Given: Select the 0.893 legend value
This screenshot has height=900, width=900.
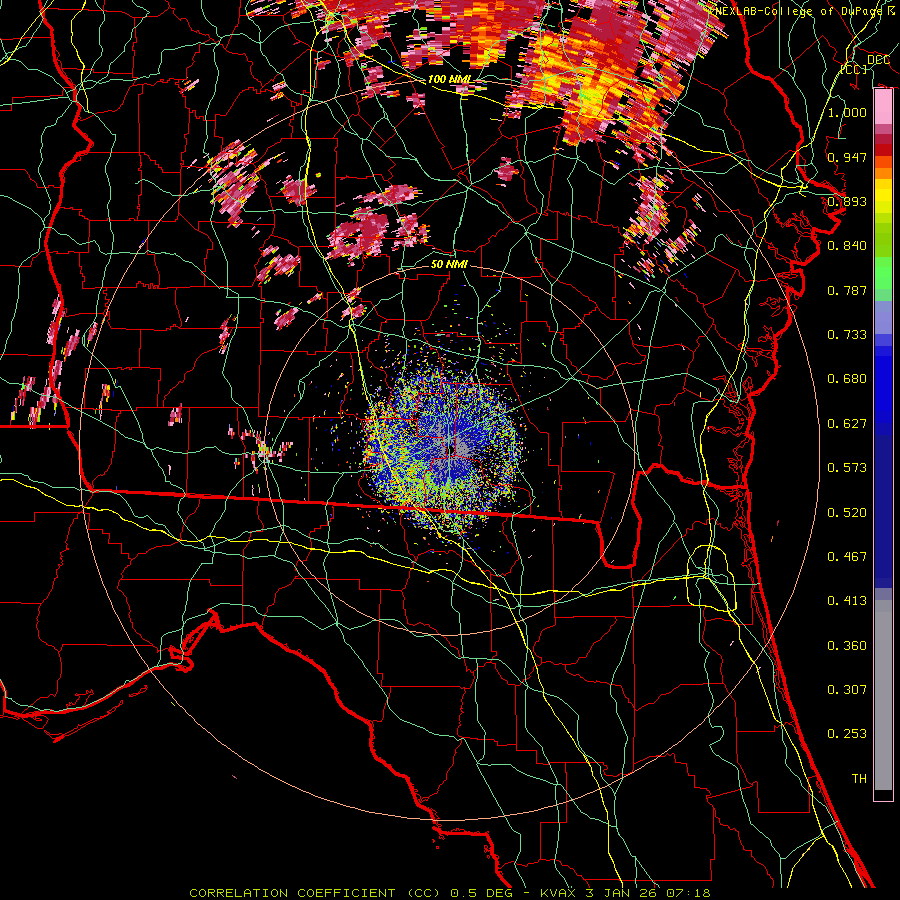Looking at the screenshot, I should tap(847, 201).
